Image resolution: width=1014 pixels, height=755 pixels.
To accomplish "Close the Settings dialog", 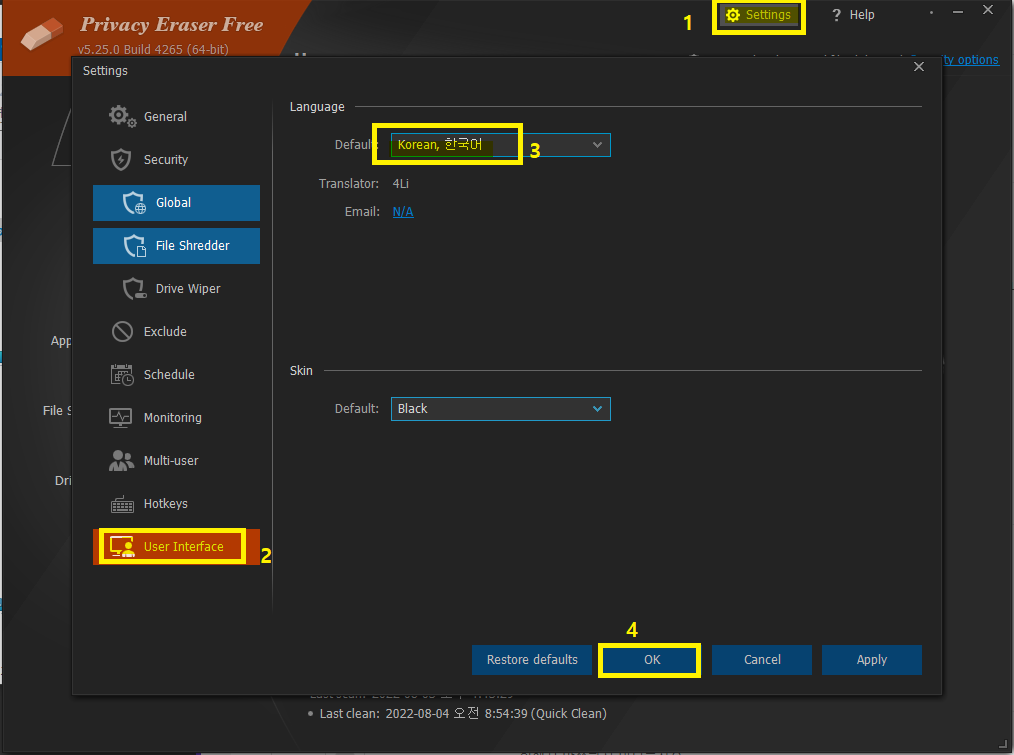I will point(918,67).
